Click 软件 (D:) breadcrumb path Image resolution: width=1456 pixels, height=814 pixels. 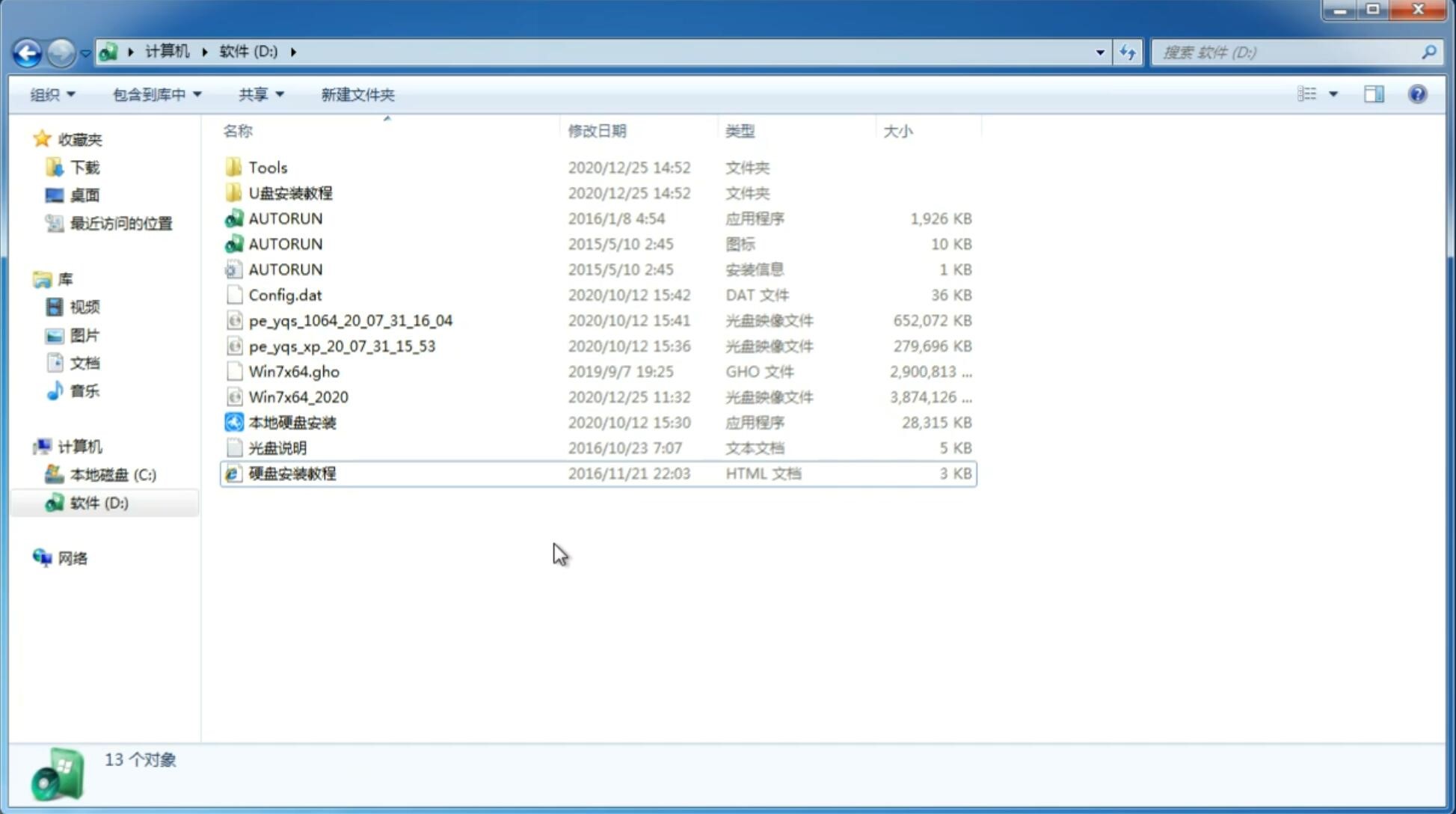[x=248, y=52]
